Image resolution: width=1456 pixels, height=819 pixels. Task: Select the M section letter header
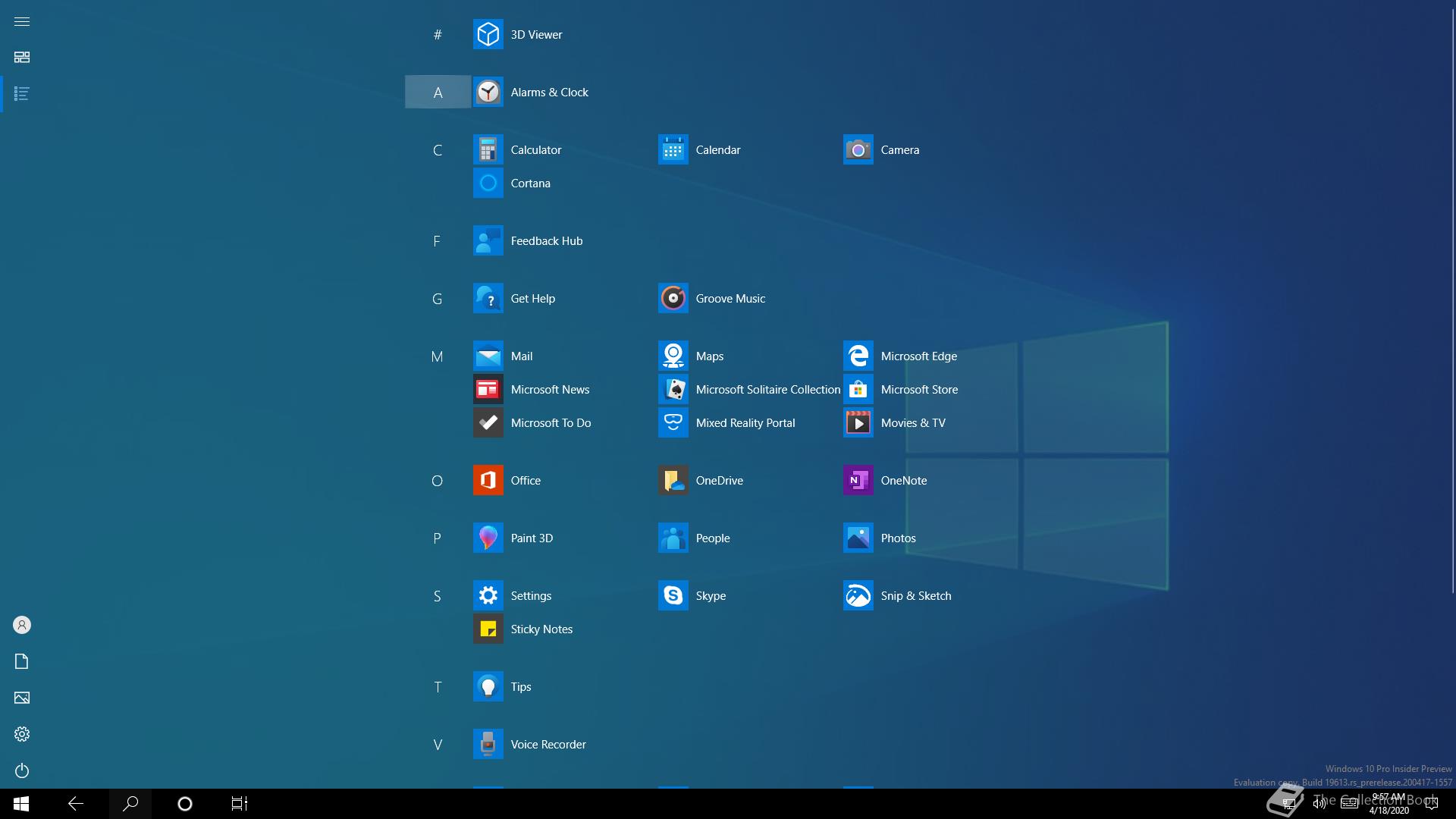[x=438, y=356]
